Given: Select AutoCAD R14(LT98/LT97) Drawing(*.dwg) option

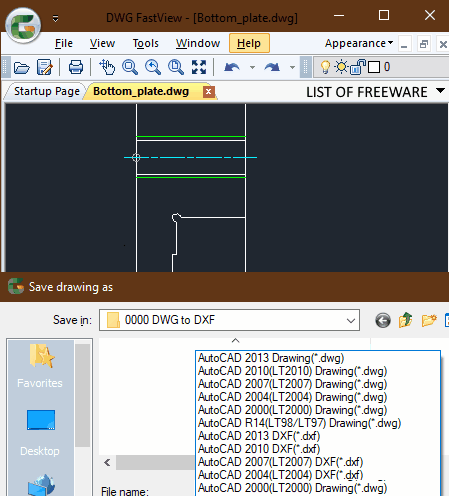Looking at the screenshot, I should (299, 423).
